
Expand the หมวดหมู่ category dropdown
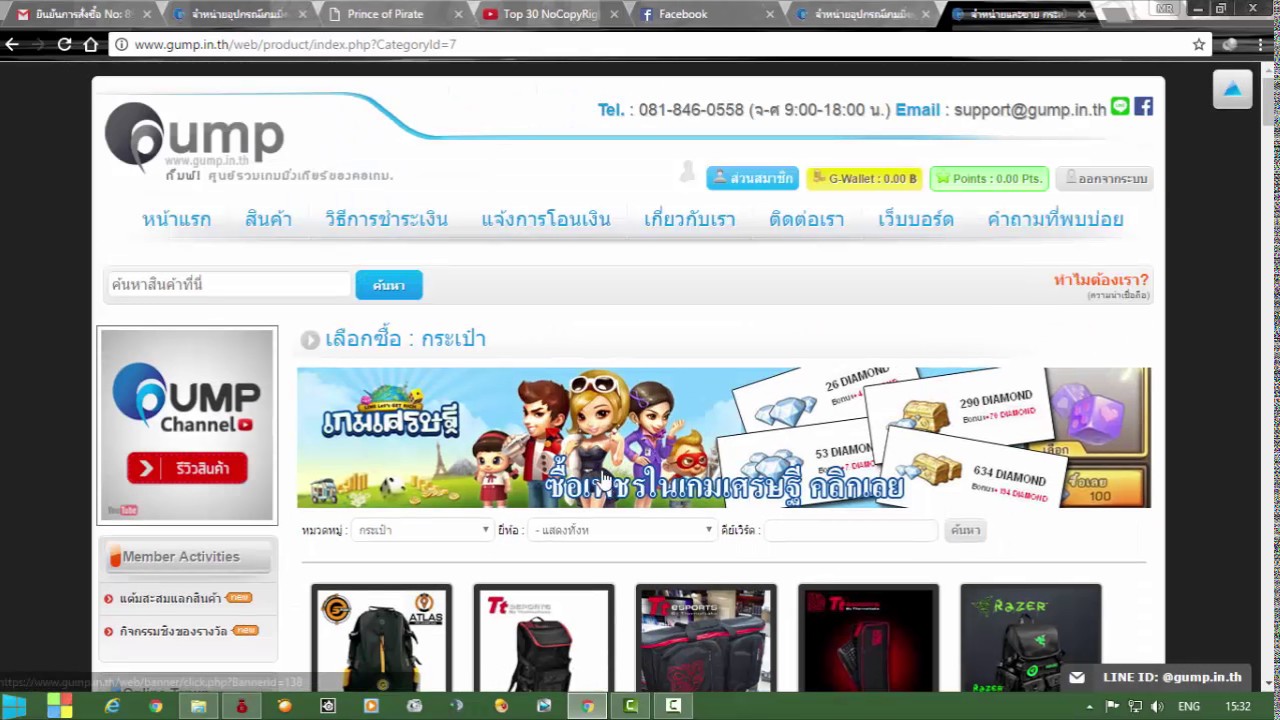pyautogui.click(x=423, y=530)
